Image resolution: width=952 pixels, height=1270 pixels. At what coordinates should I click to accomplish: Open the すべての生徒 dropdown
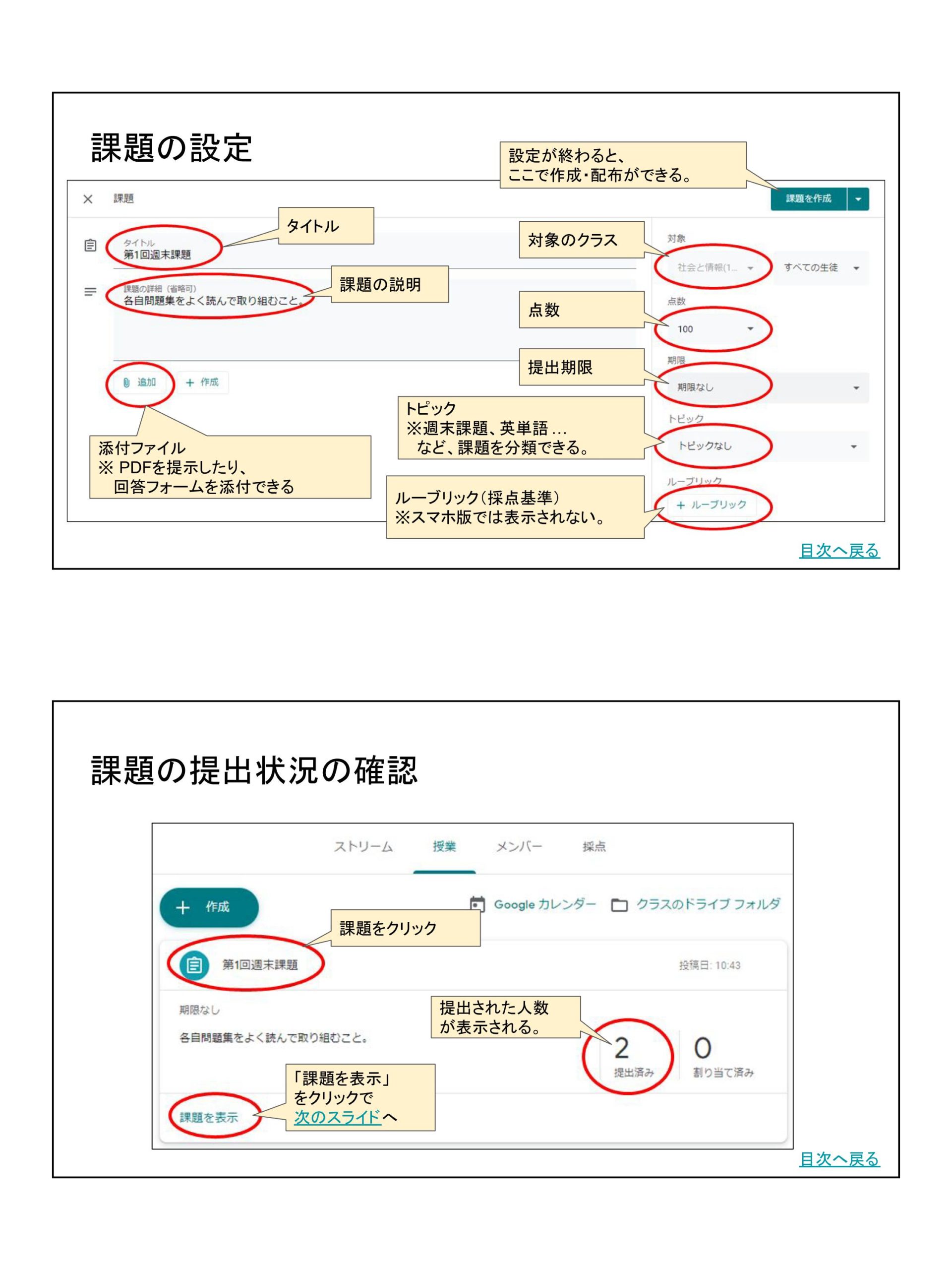click(x=821, y=268)
